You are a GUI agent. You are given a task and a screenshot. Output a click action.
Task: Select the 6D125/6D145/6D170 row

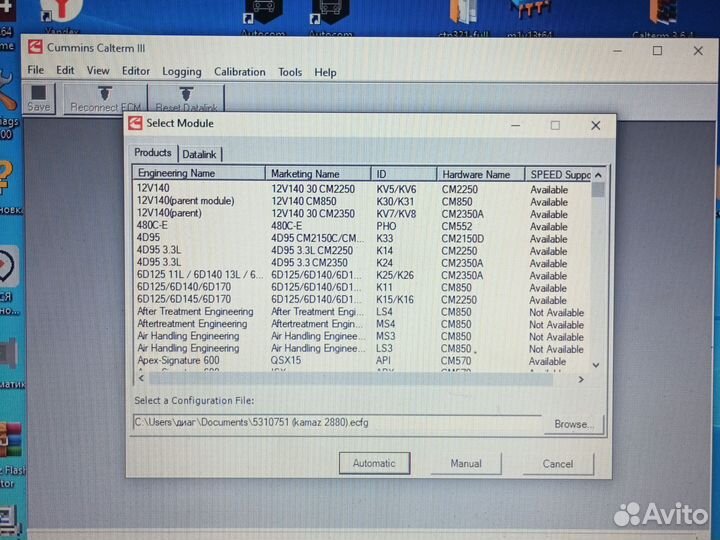[x=362, y=299]
